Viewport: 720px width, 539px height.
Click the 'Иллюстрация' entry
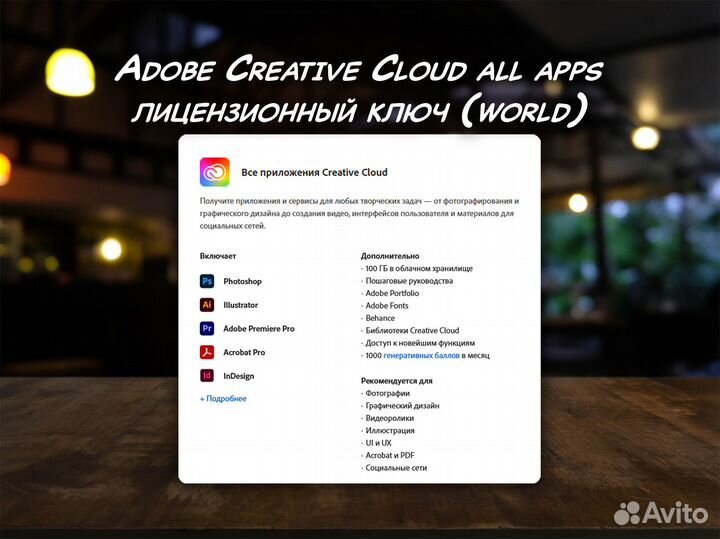coord(388,431)
